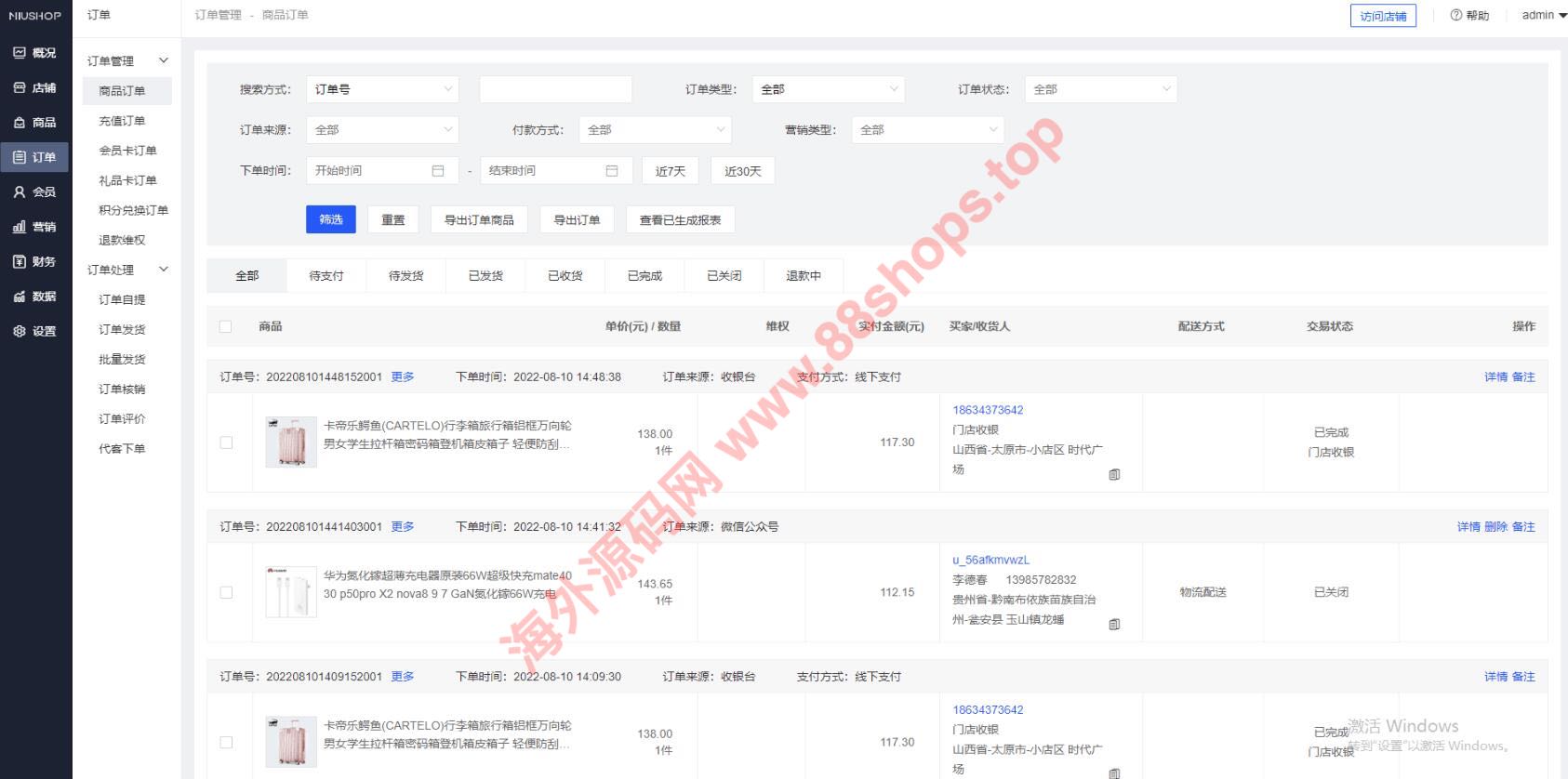The width and height of the screenshot is (1568, 779).
Task: Open the 订单类型 dropdown
Action: click(x=828, y=89)
